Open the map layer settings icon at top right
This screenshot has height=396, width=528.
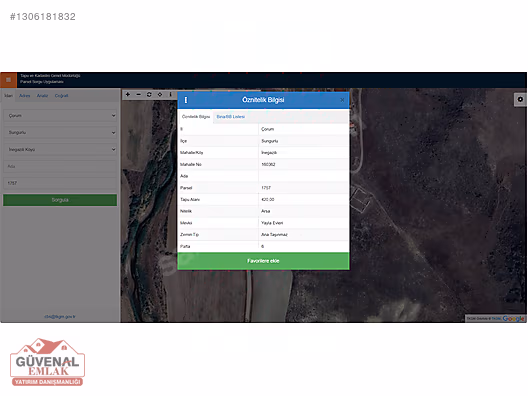[x=520, y=99]
